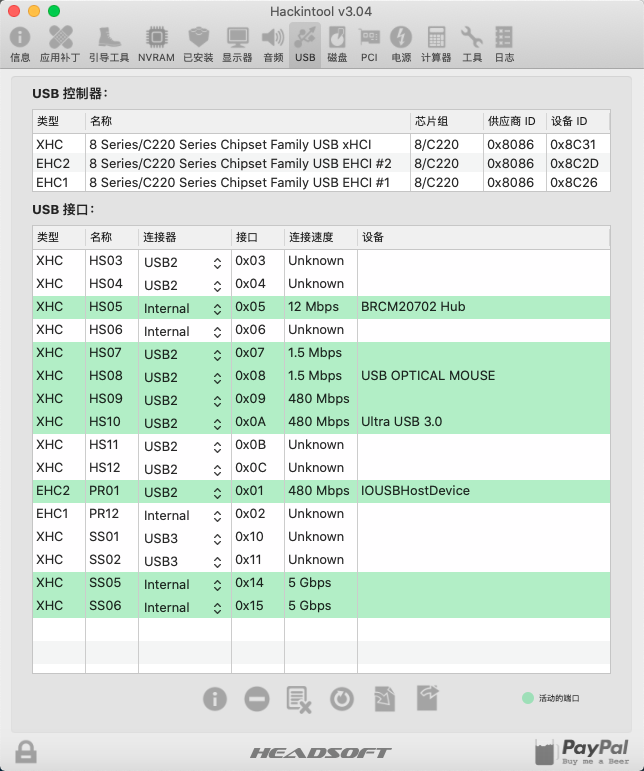Viewport: 644px width, 771px height.
Task: Select the SS02 port name cell
Action: tap(112, 560)
